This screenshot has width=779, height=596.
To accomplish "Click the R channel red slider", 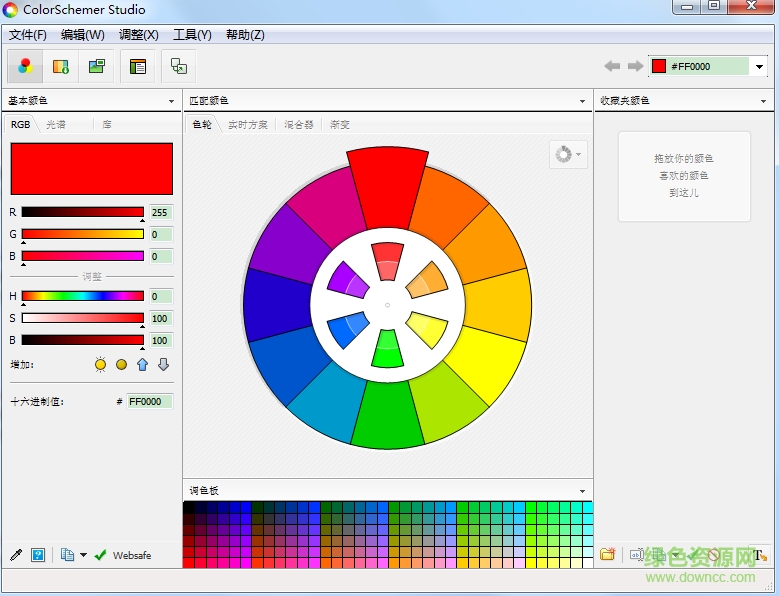I will [83, 212].
